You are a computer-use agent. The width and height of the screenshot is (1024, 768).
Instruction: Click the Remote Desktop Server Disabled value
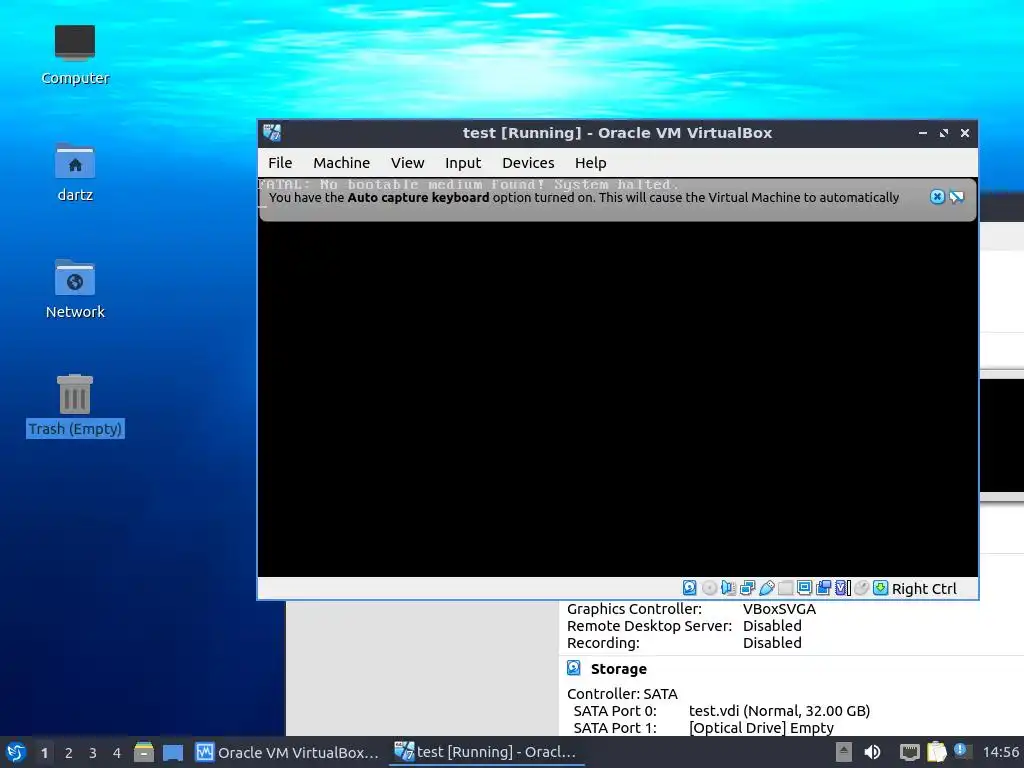point(772,626)
